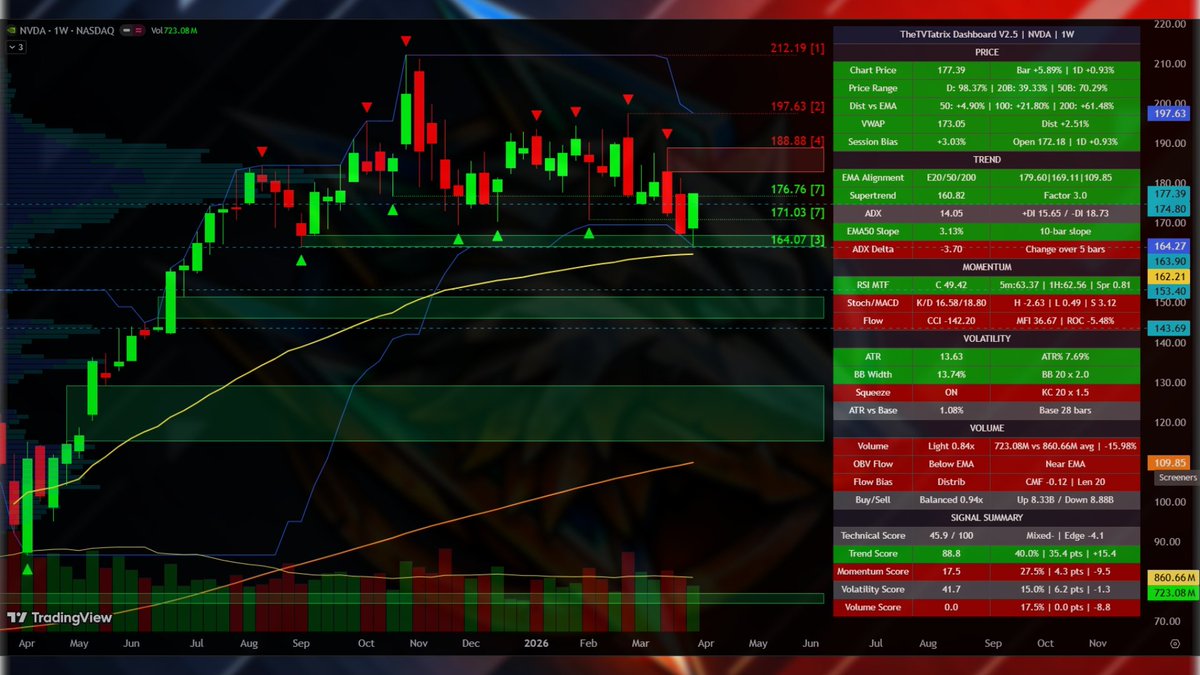
Task: Select the 171.03 [7] level label
Action: click(x=797, y=212)
